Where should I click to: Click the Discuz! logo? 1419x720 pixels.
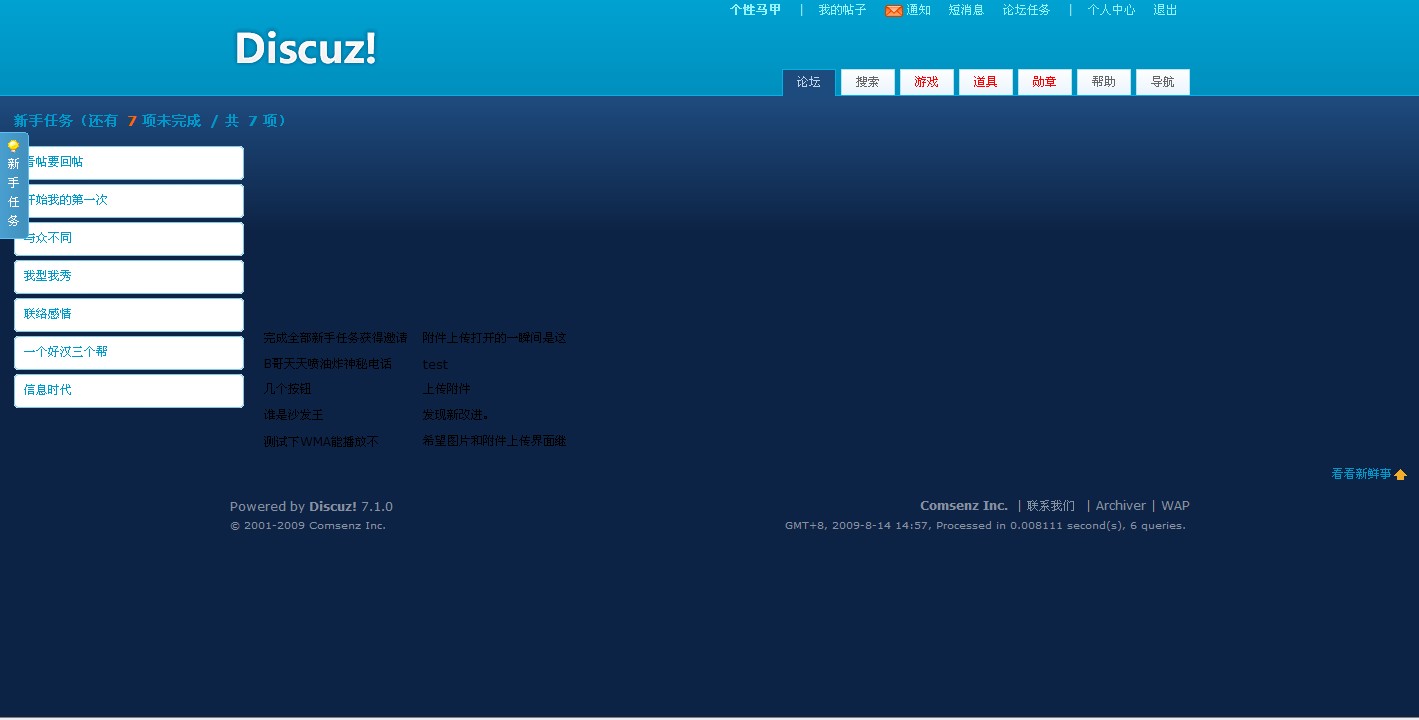[305, 48]
